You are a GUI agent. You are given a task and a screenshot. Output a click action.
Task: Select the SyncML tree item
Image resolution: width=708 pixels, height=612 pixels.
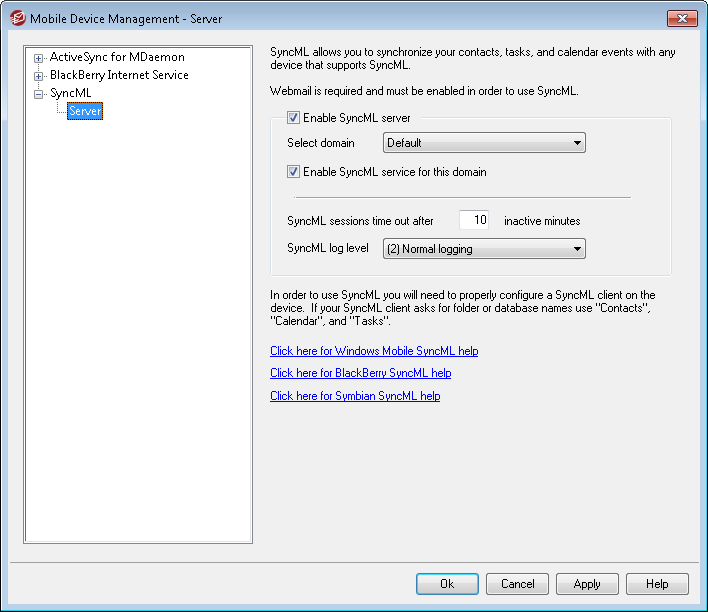click(x=71, y=93)
